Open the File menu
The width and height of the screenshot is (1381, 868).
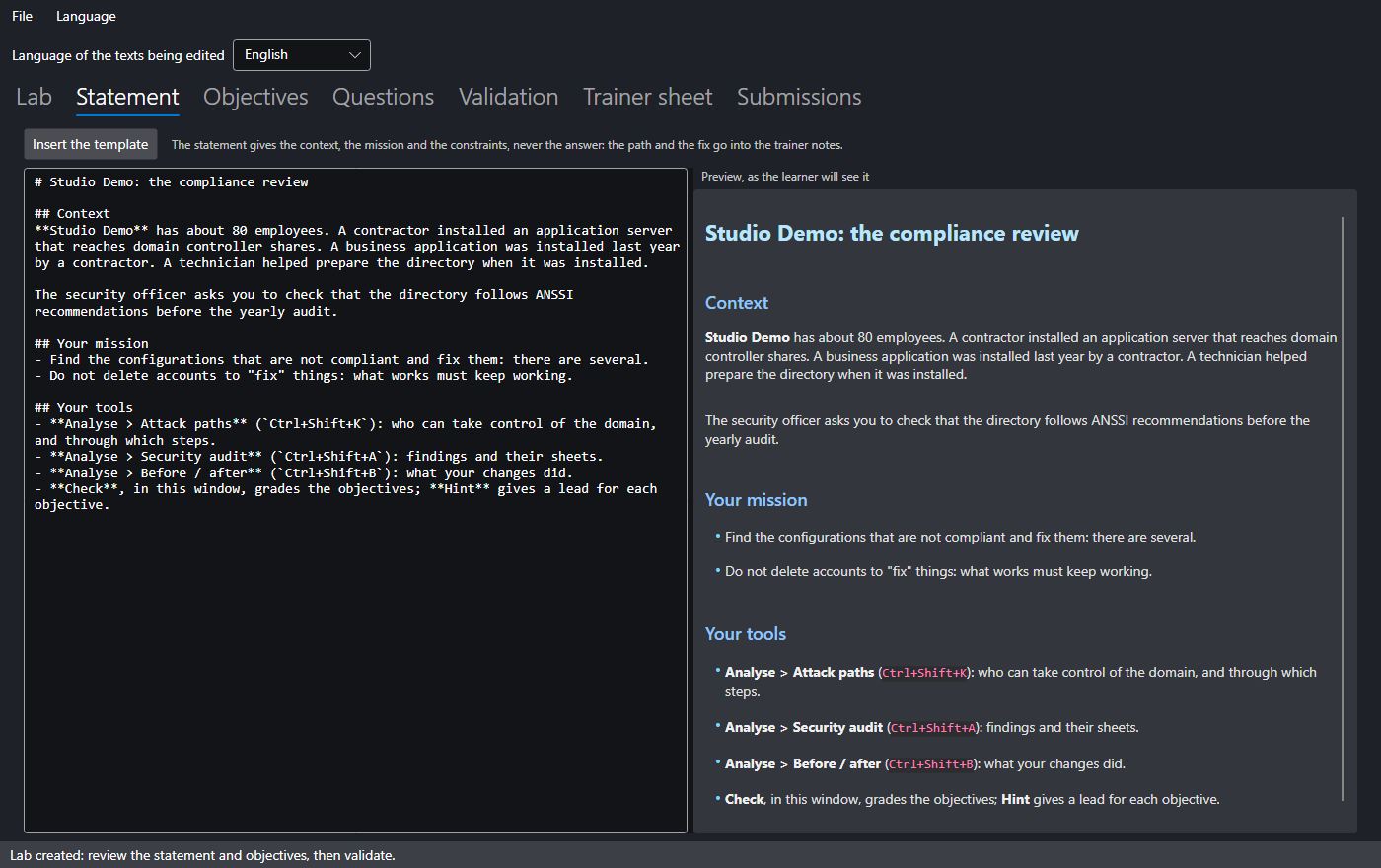click(x=22, y=16)
